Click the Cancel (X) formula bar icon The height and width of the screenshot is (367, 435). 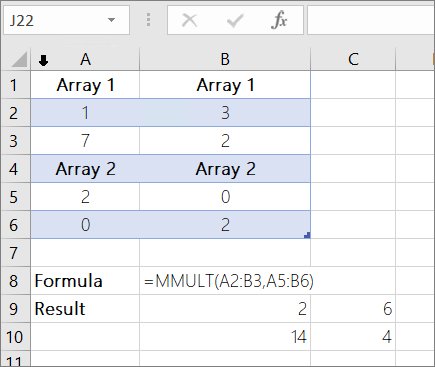(190, 20)
